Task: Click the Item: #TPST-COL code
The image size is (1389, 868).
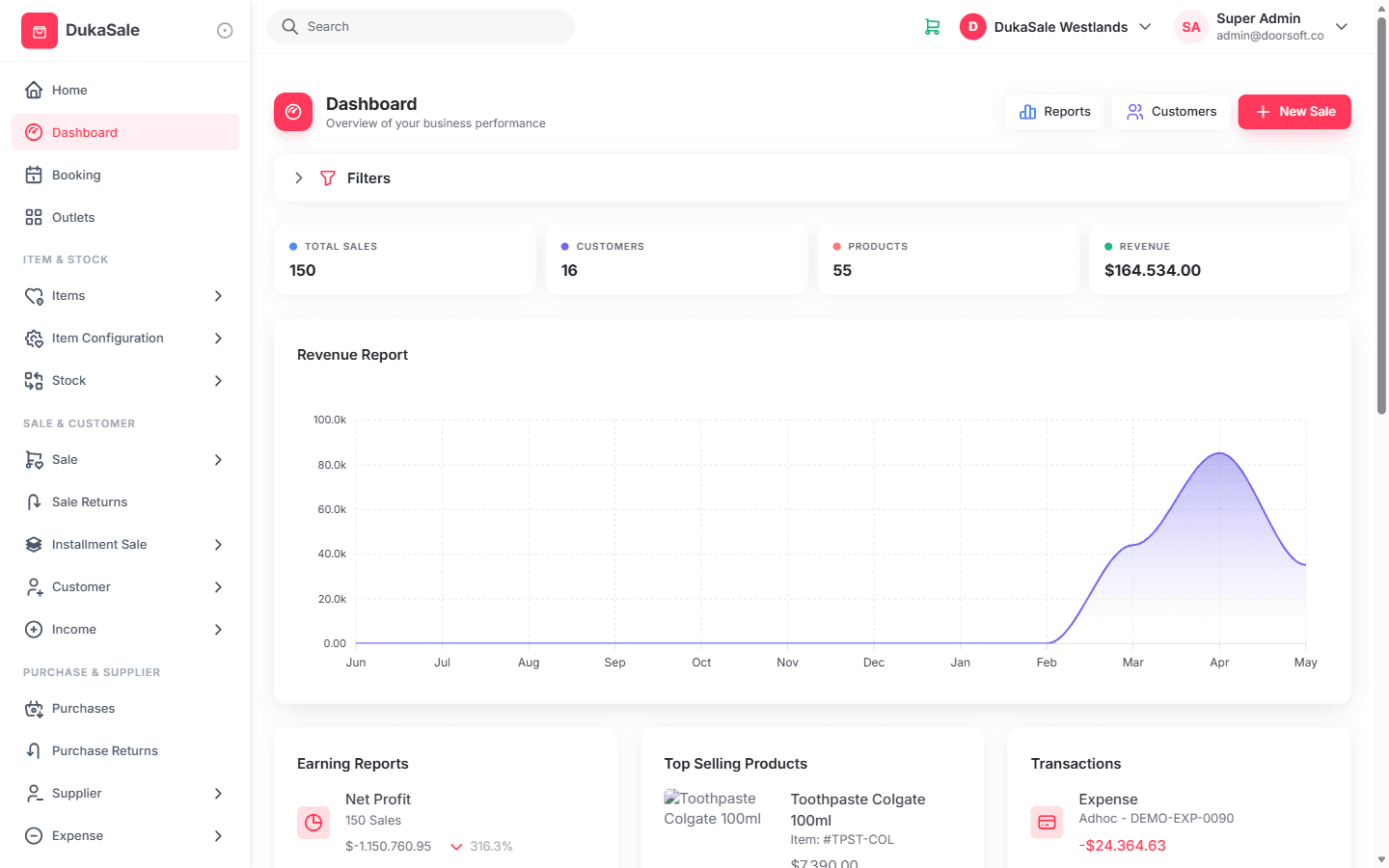Action: pos(842,840)
